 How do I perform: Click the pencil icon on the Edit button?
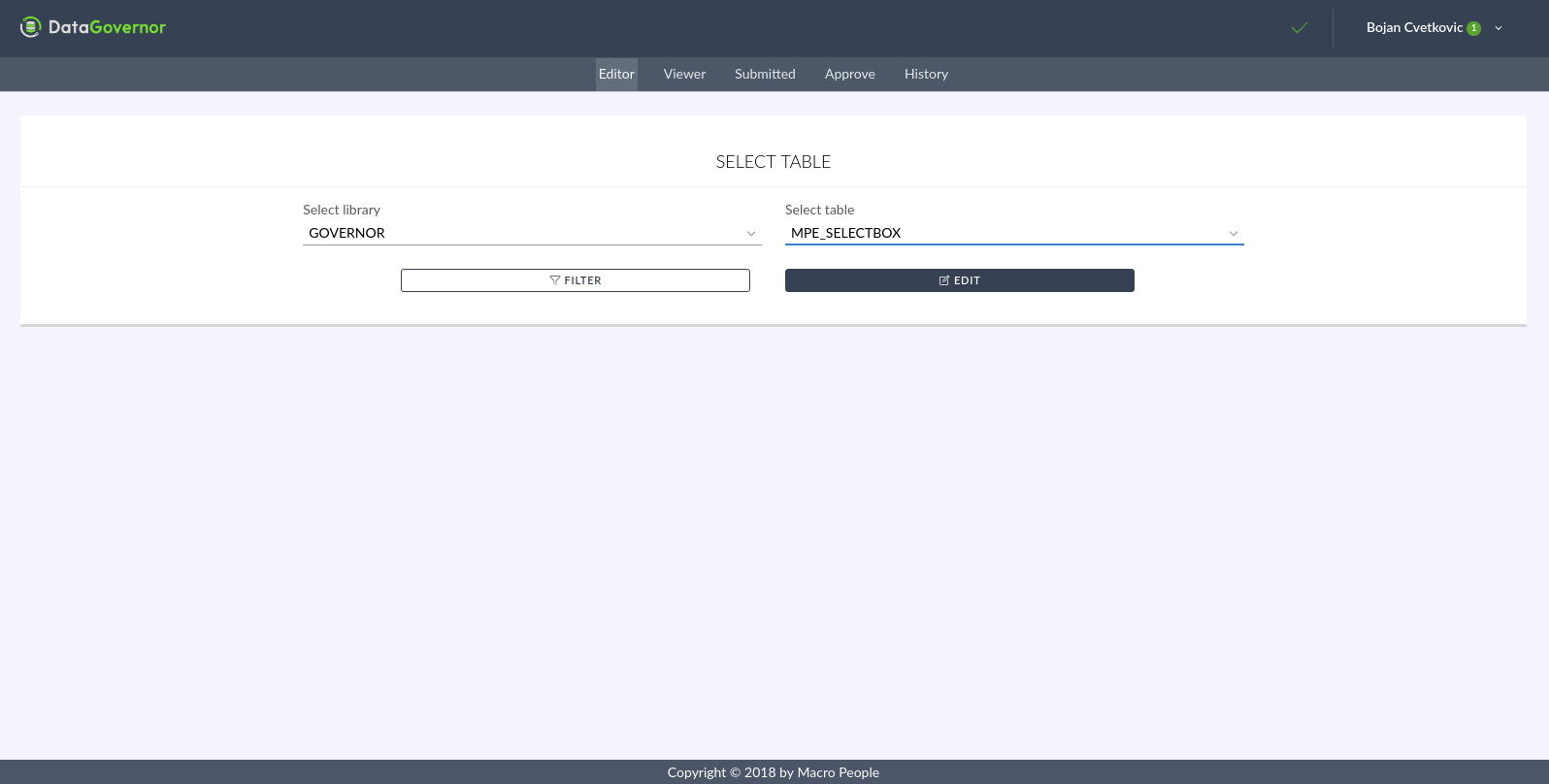coord(944,280)
